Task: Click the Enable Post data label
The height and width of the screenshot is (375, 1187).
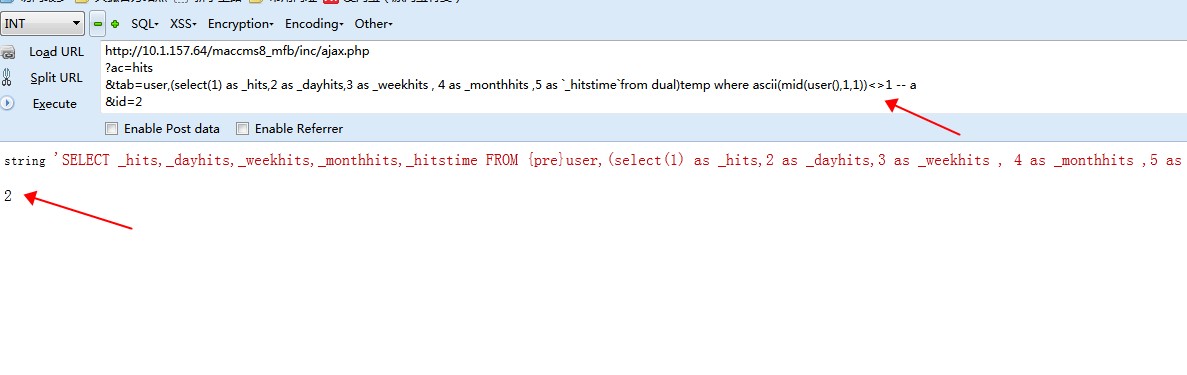Action: [x=172, y=129]
